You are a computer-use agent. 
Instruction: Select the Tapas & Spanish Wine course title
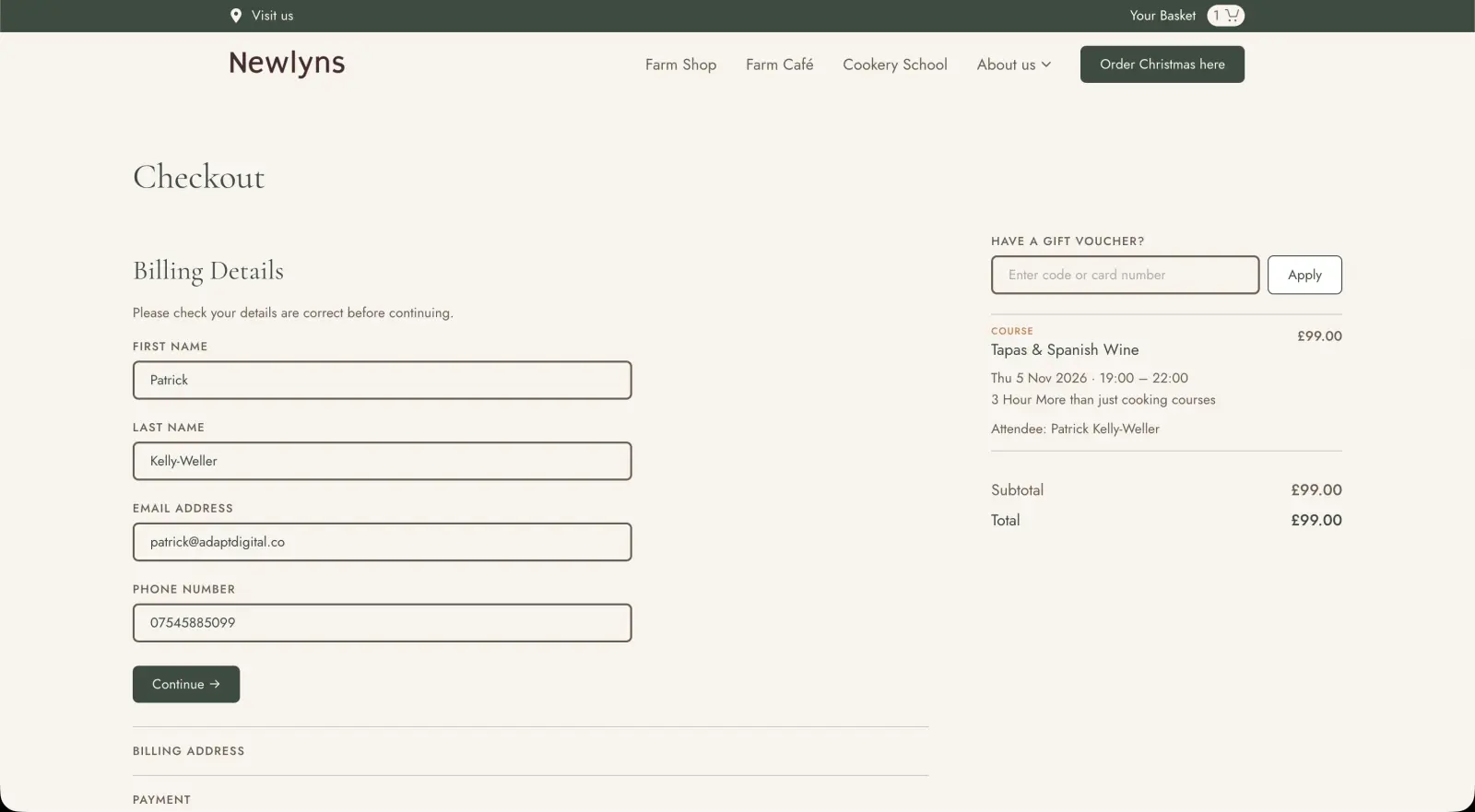pos(1065,350)
